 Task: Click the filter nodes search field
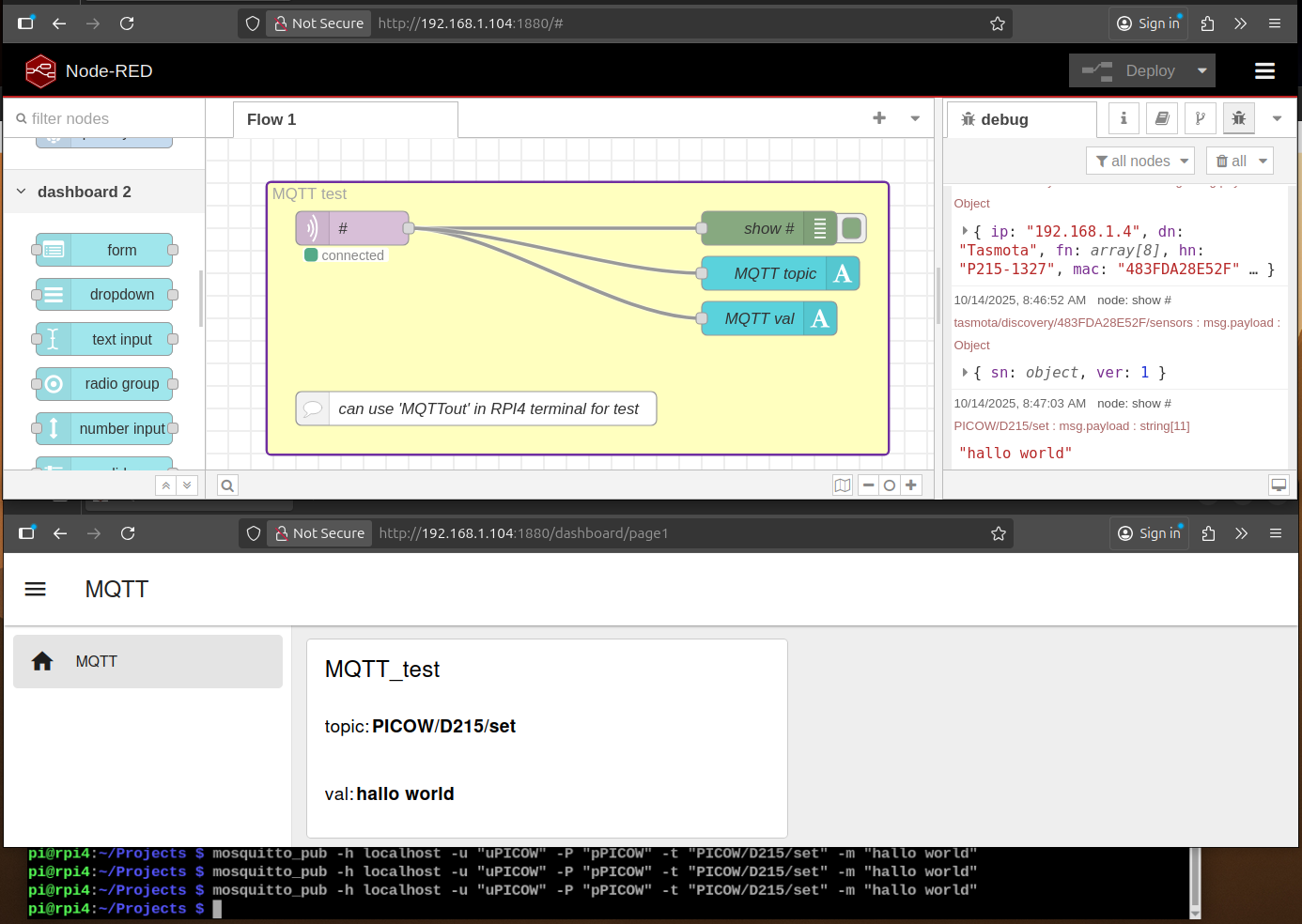108,118
